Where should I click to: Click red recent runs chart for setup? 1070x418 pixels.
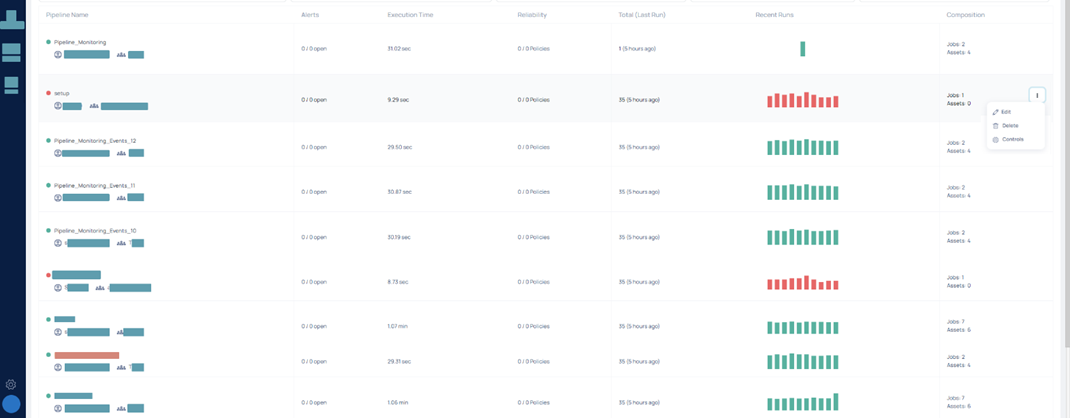[x=802, y=100]
